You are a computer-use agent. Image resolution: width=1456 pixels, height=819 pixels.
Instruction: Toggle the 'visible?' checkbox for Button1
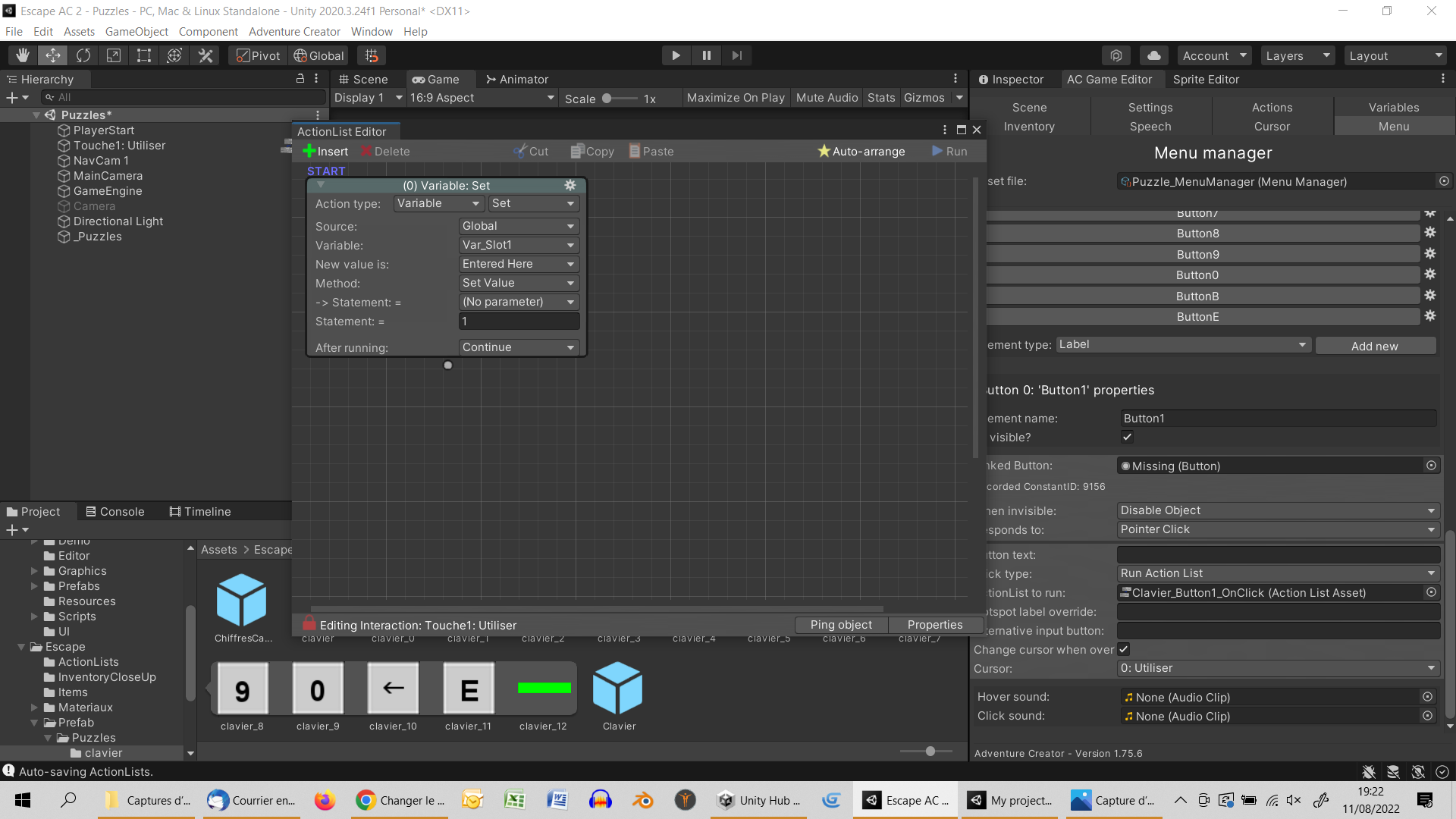[1127, 437]
